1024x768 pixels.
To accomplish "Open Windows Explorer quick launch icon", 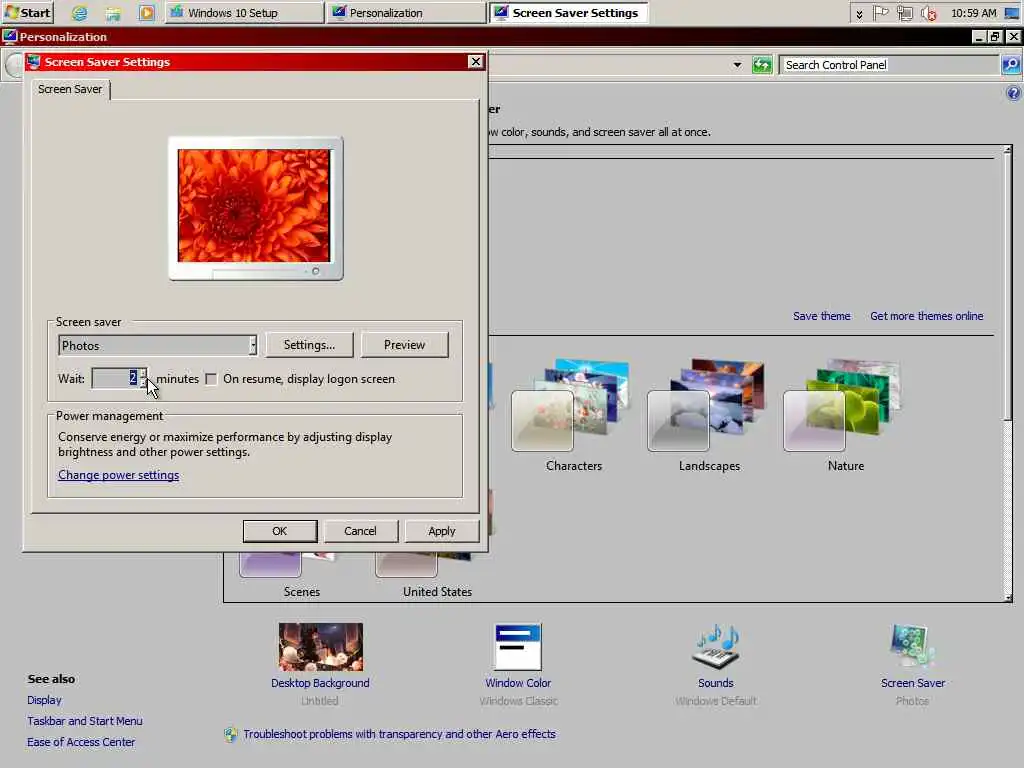I will [x=113, y=12].
